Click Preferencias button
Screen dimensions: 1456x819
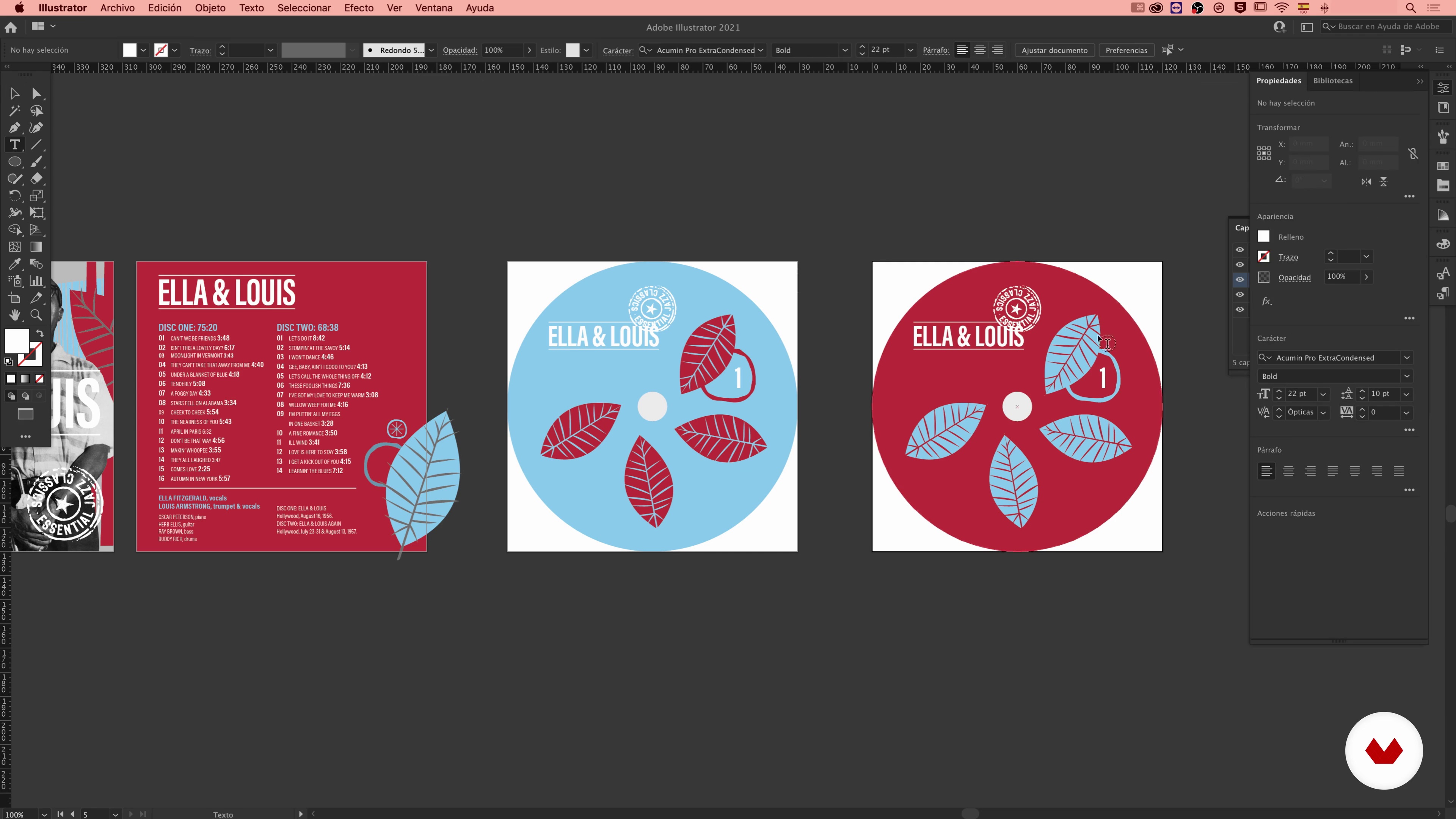click(1126, 50)
